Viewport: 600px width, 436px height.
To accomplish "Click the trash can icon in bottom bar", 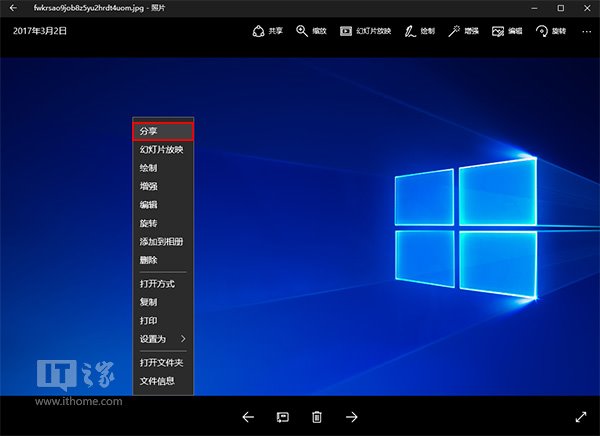I will 316,417.
